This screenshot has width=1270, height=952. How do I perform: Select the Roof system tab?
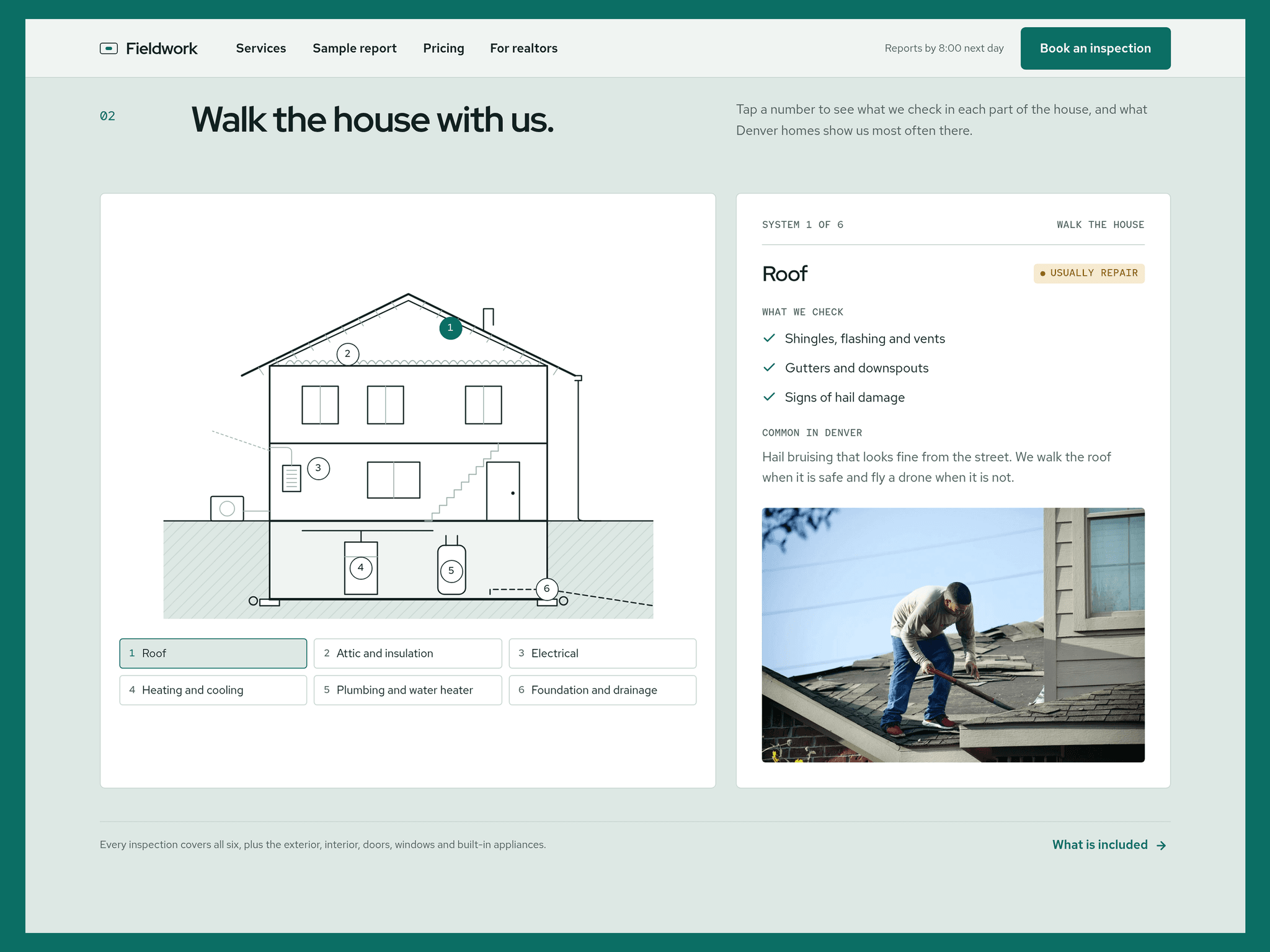click(x=213, y=653)
